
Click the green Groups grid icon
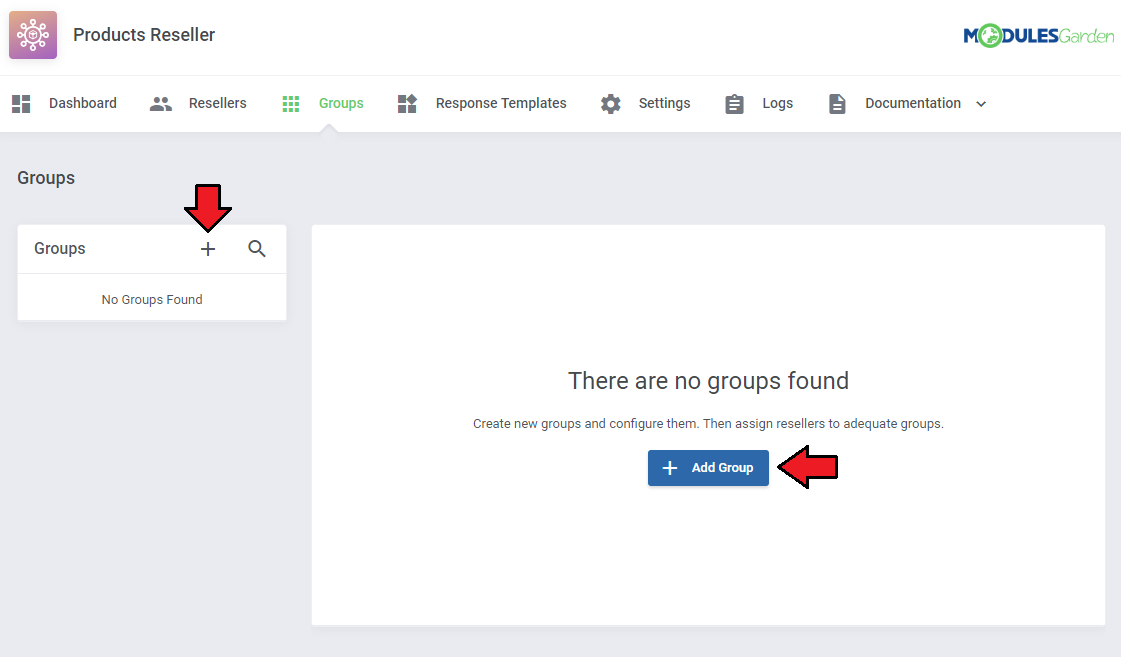(x=291, y=104)
